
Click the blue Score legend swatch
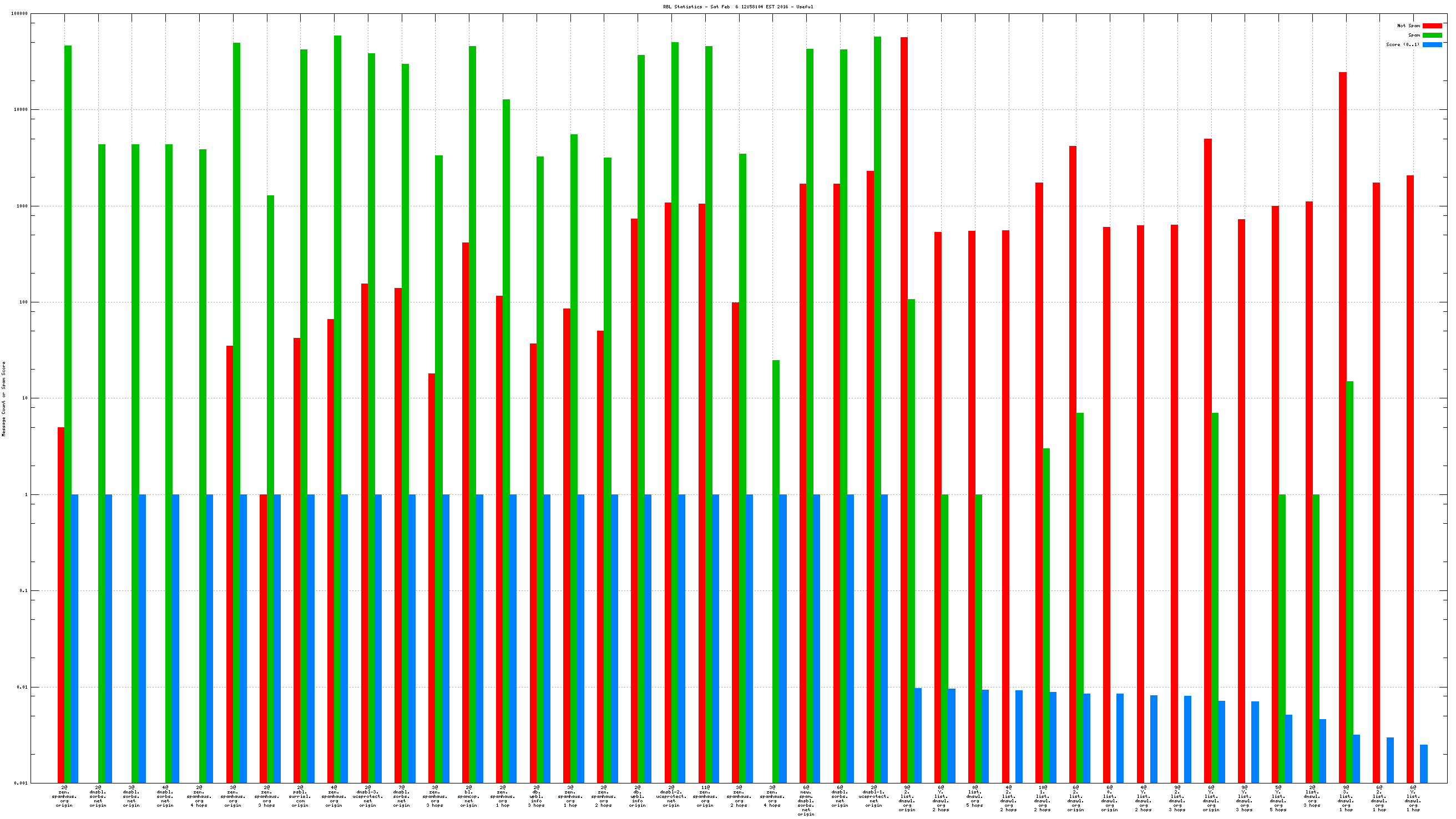(1432, 44)
